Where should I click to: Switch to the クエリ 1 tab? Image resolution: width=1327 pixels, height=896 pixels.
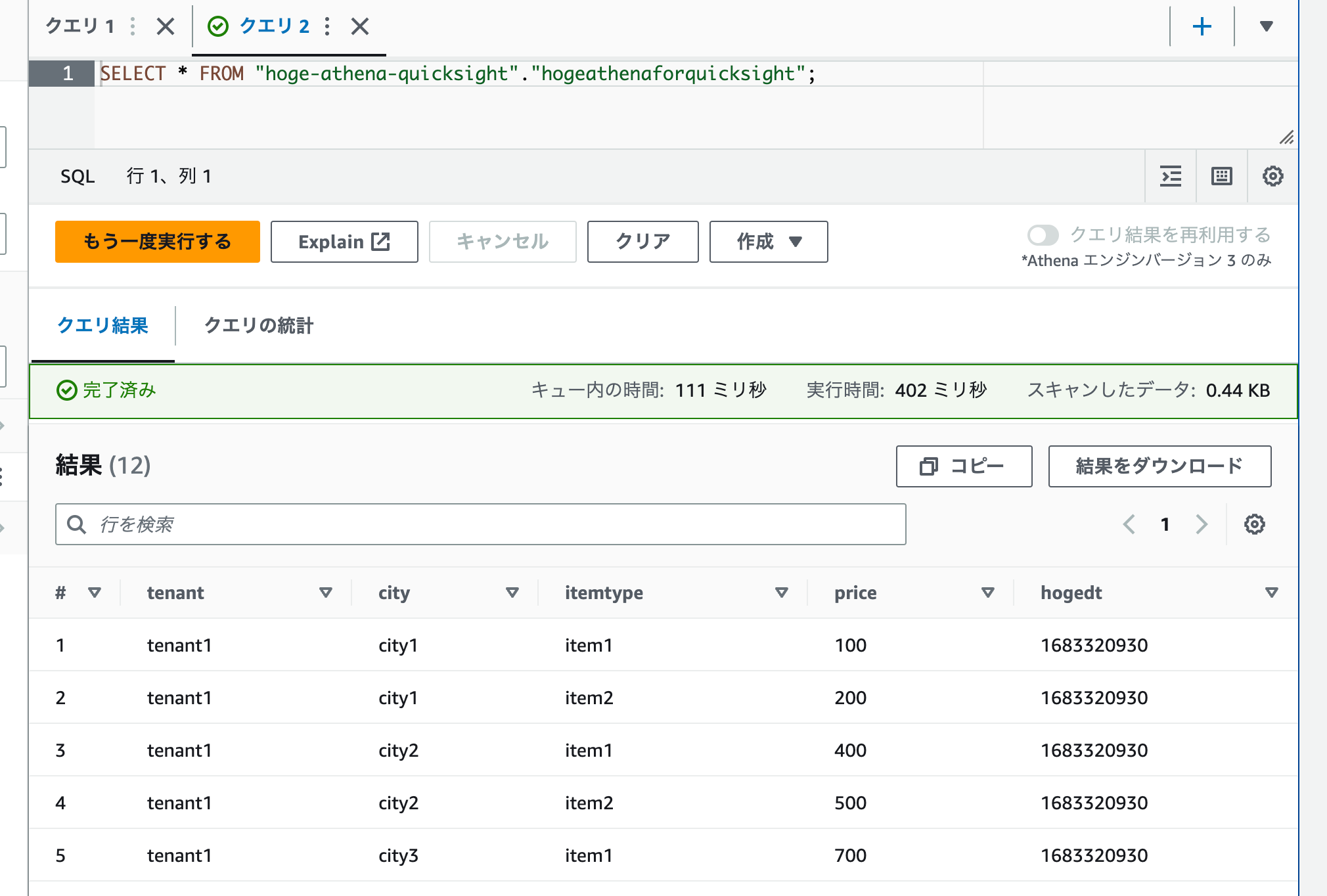pyautogui.click(x=79, y=26)
